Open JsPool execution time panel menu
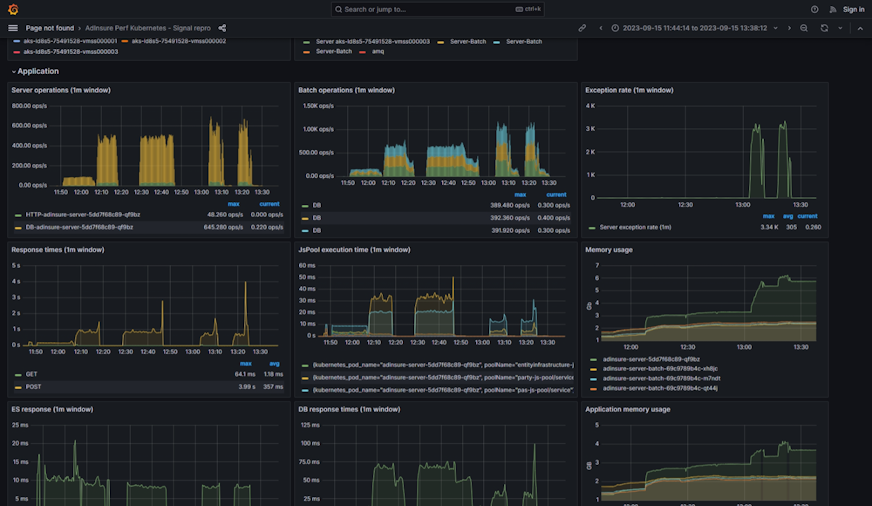 pos(354,250)
